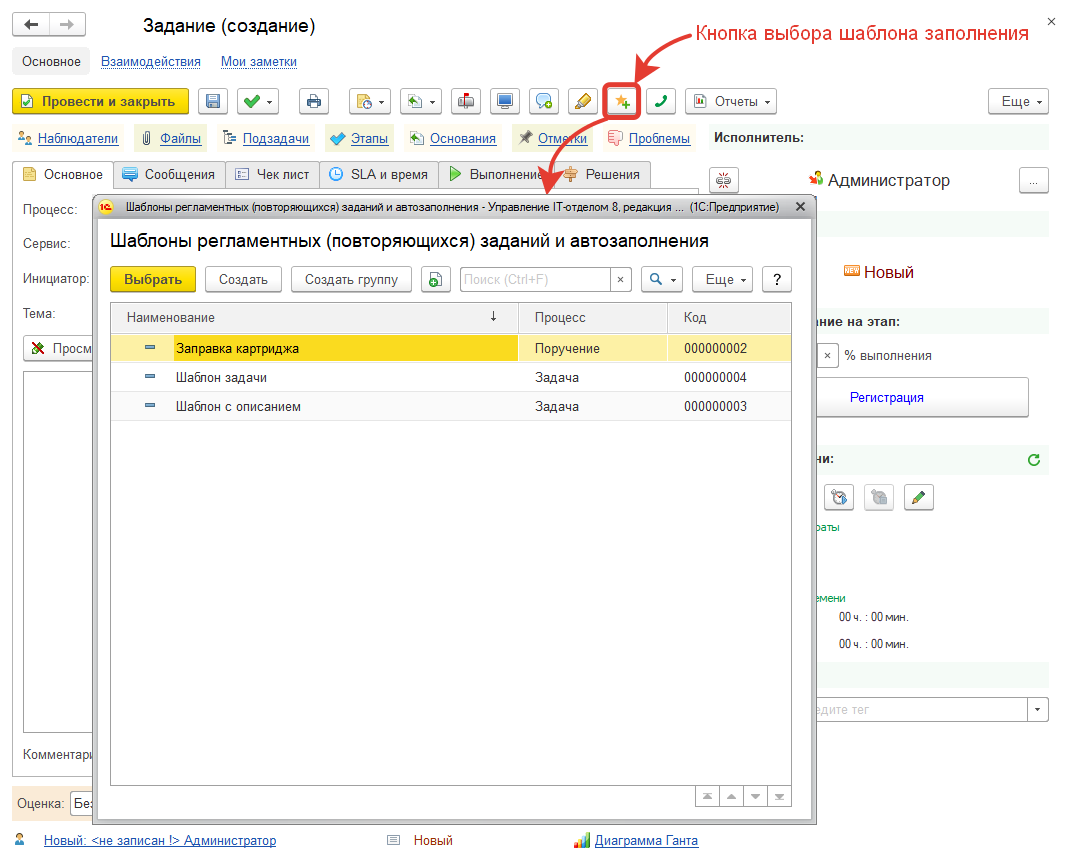Image resolution: width=1067 pixels, height=861 pixels.
Task: Expand the green checkmark dropdown arrow
Action: [x=270, y=102]
